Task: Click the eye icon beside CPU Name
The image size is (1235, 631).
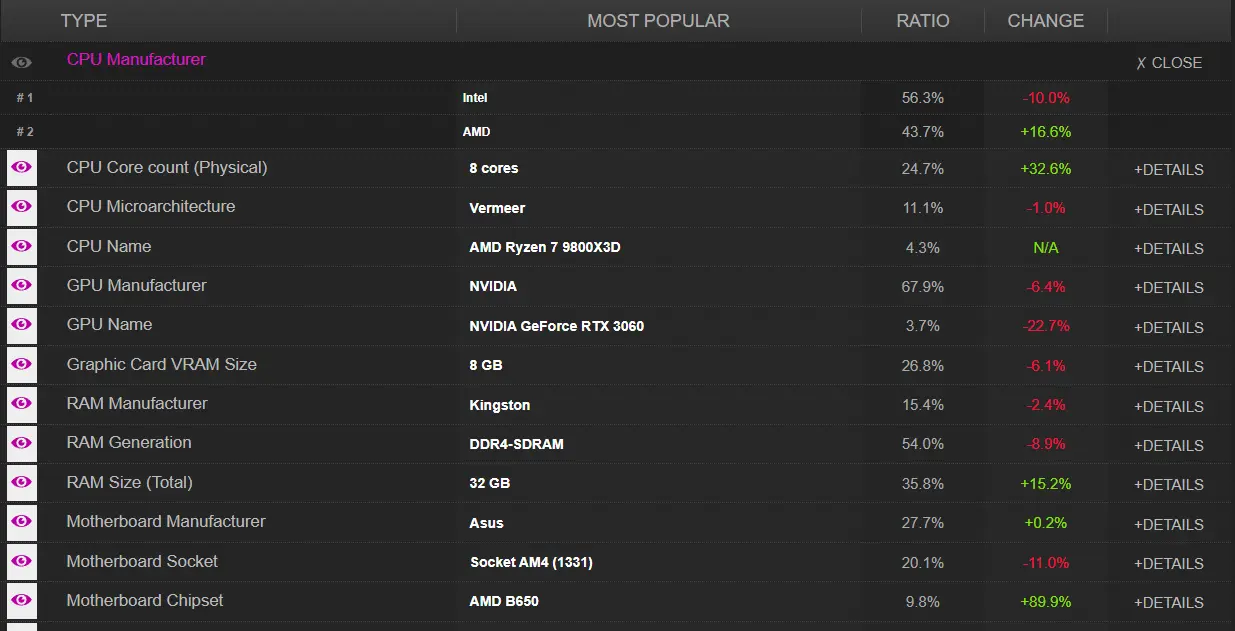Action: (21, 247)
